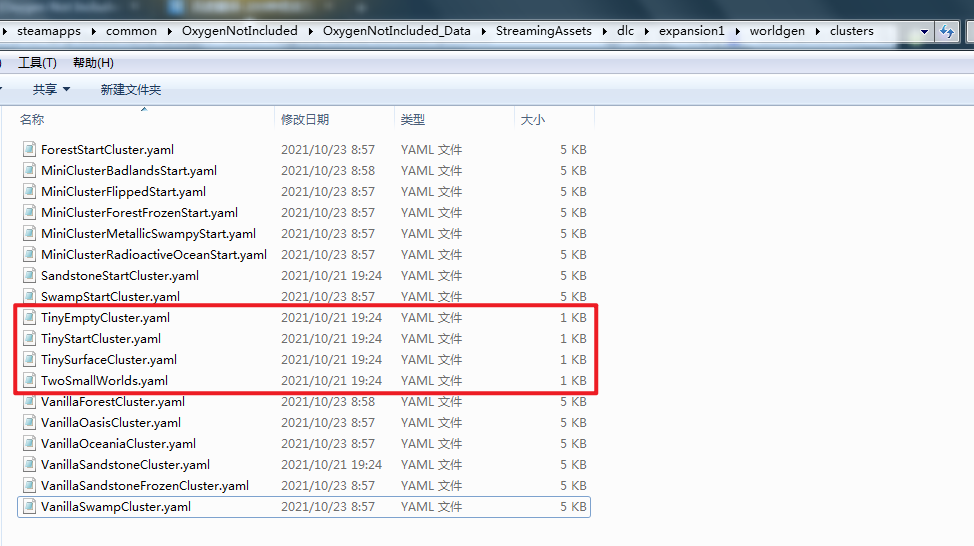Navigate to OxygenNotIncluded_Data breadcrumb segment
974x546 pixels.
(396, 31)
